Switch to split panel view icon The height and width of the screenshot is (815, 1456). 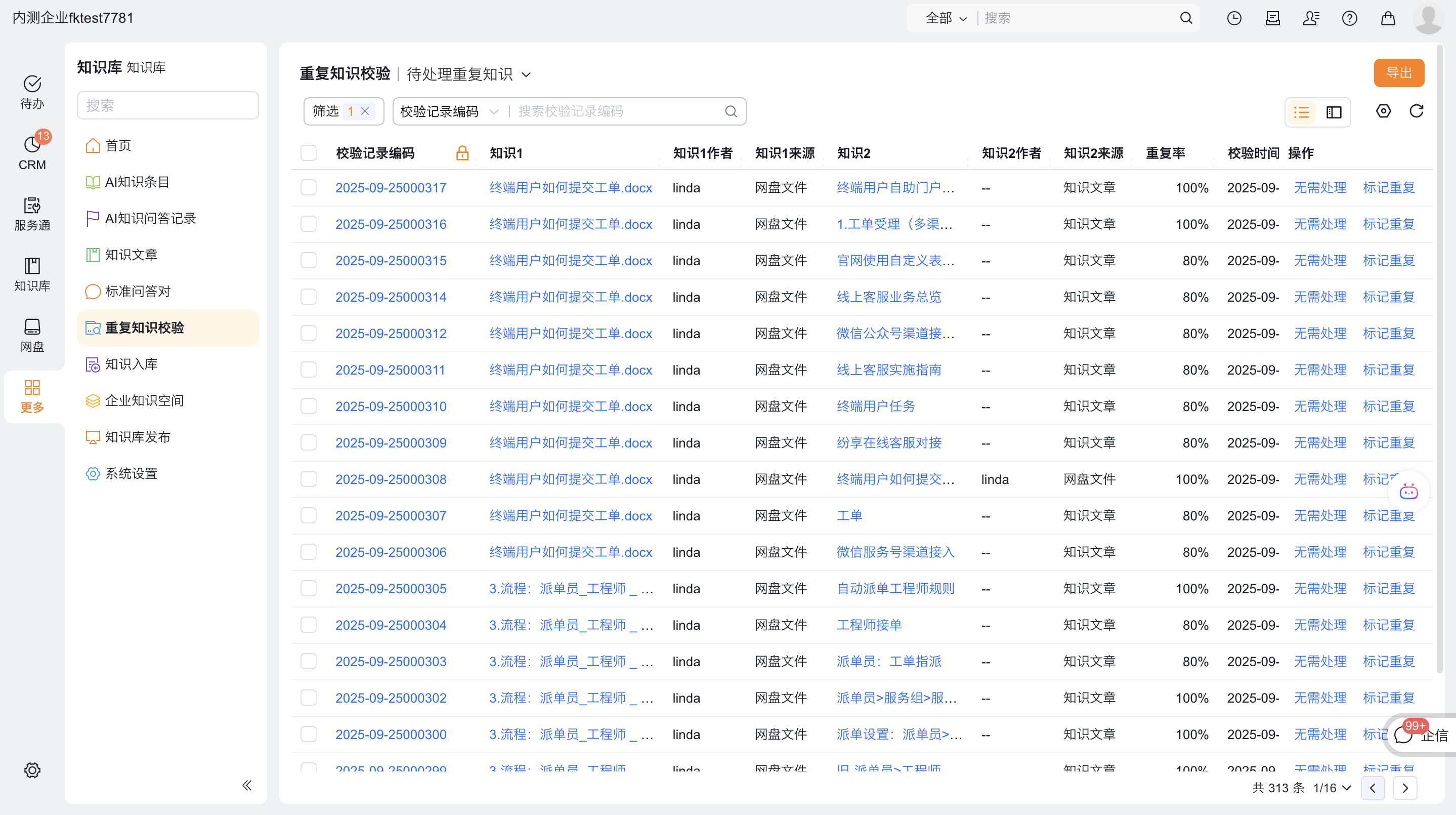tap(1334, 112)
